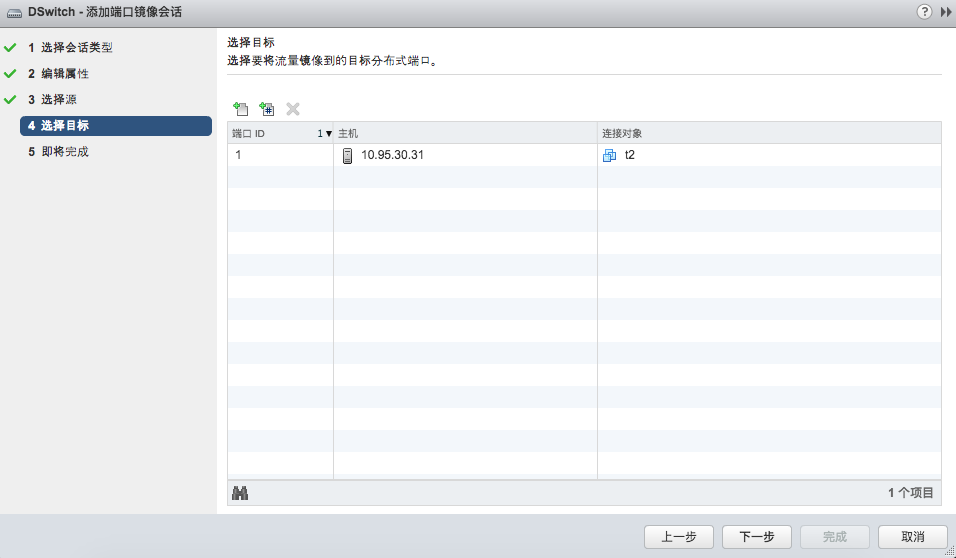This screenshot has width=956, height=558.
Task: Select the host cell 10.95.30.31
Action: [465, 155]
